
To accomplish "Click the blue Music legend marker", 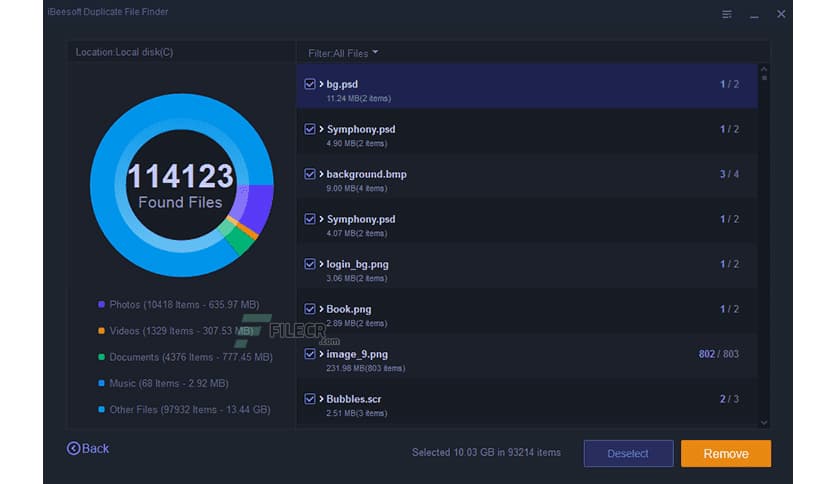I will tap(102, 383).
